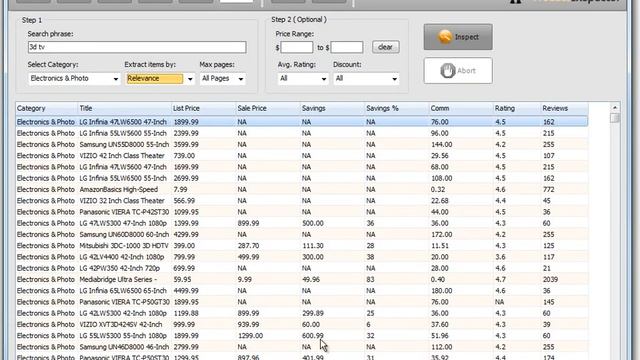
Task: Click commission 0.32 cell
Action: click(438, 189)
